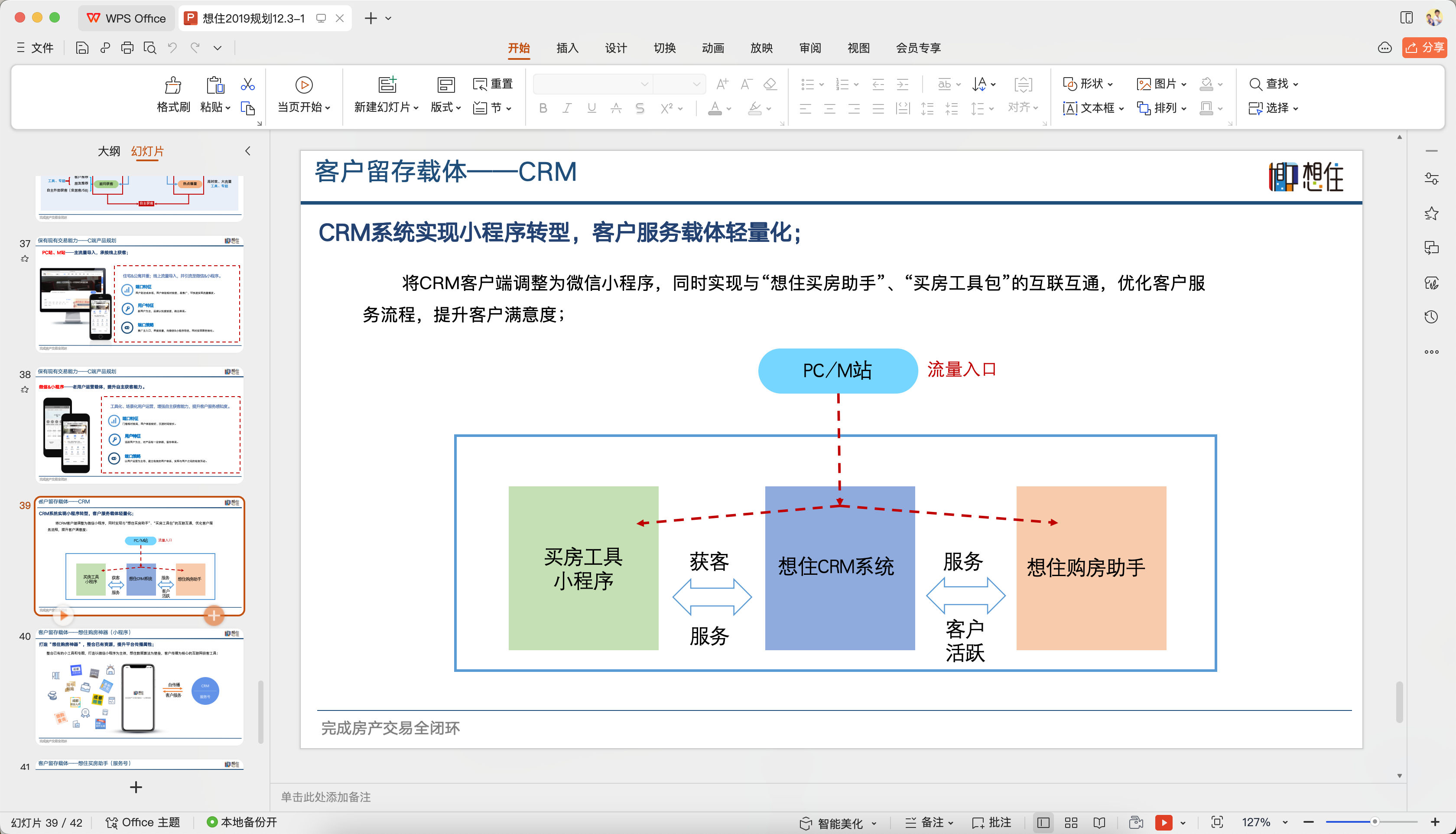
Task: Click the New Slide (新建幻灯片) icon
Action: point(388,85)
